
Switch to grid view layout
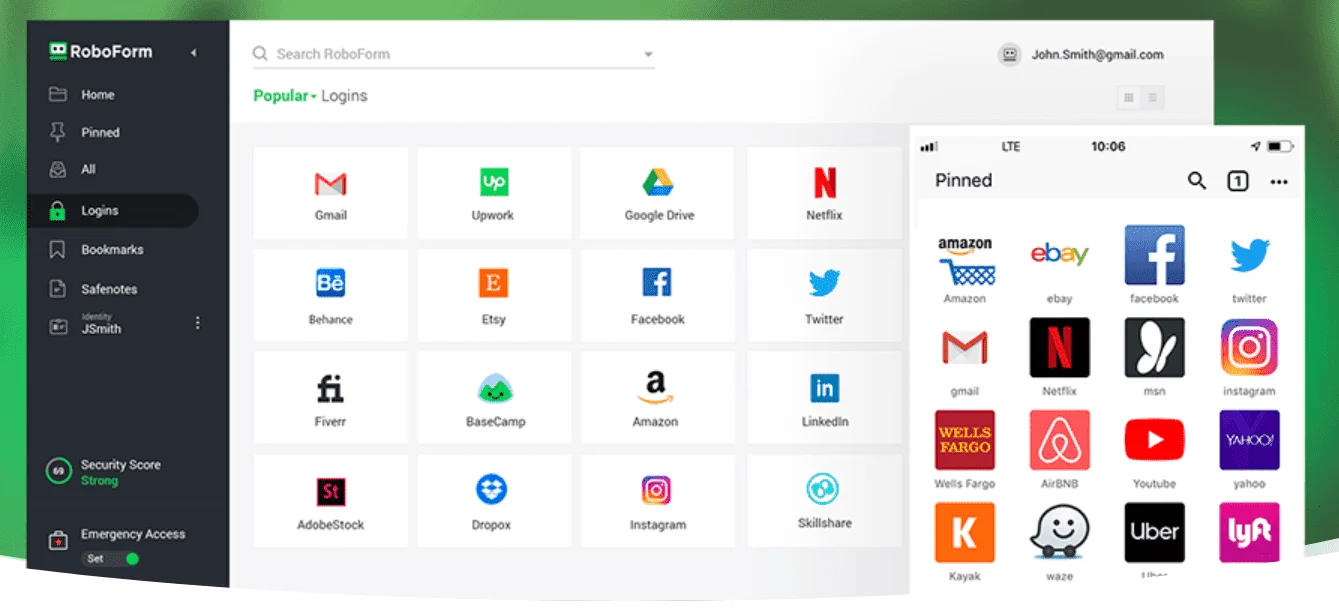coord(1129,98)
